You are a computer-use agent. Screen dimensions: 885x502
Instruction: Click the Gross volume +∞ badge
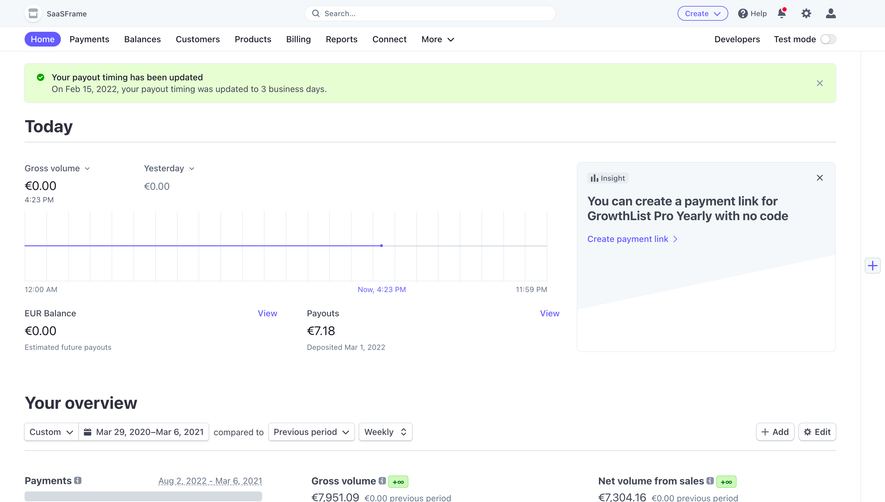[398, 482]
